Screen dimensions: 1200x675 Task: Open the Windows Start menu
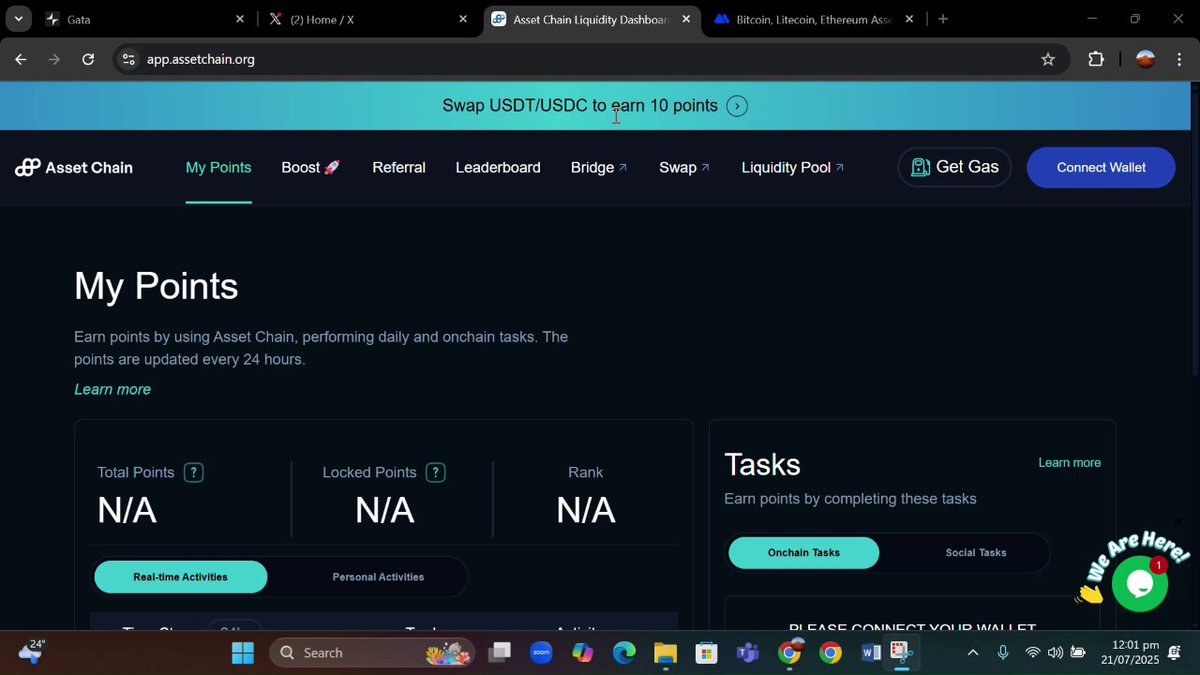[x=243, y=653]
